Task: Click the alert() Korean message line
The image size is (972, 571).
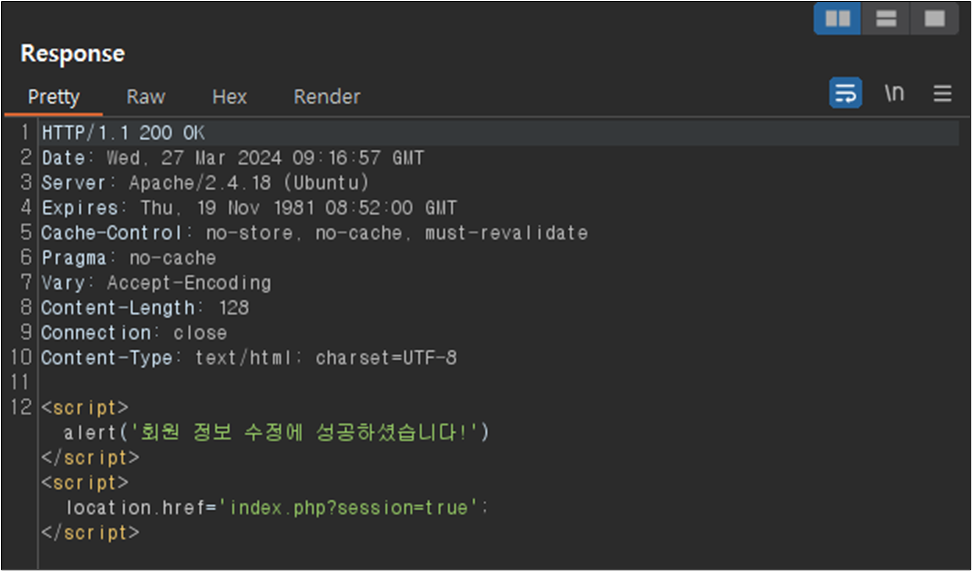Action: tap(276, 433)
